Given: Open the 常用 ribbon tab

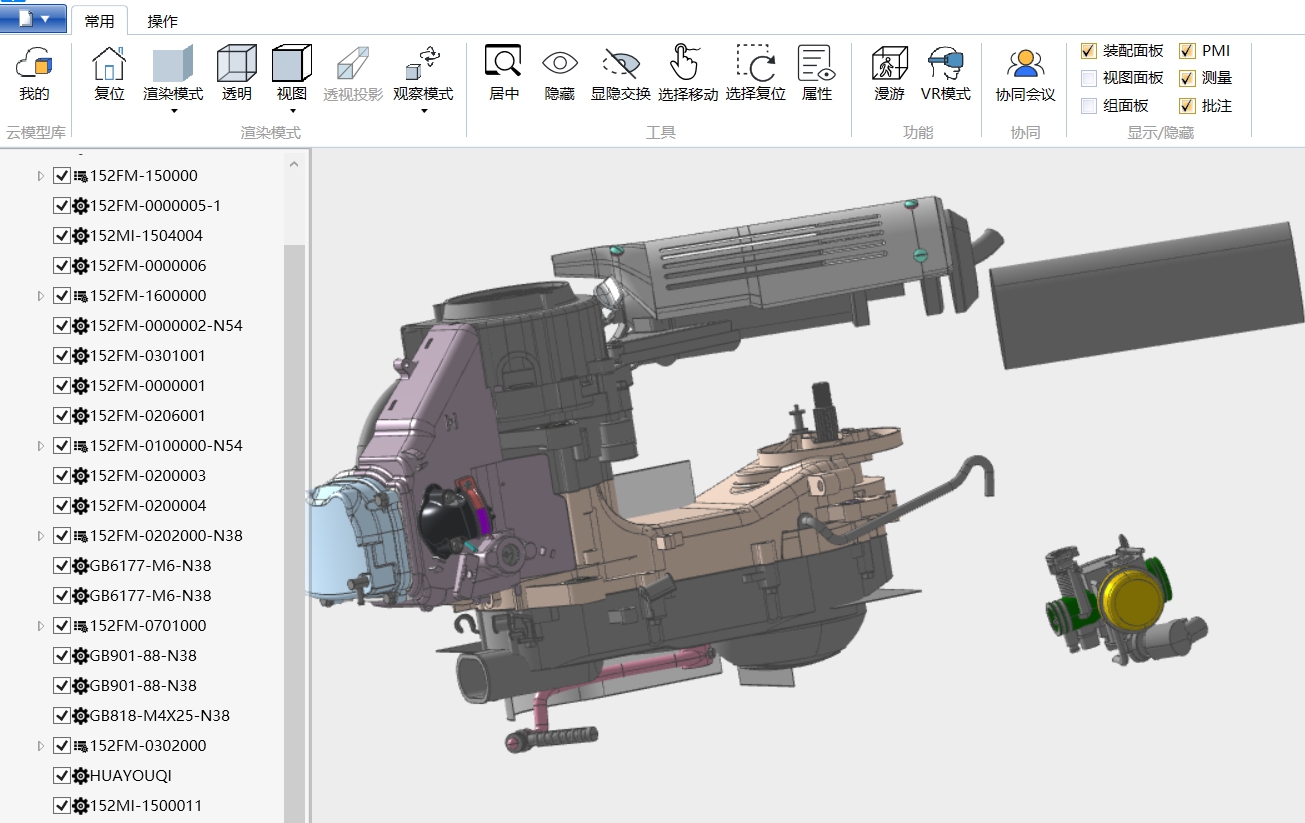Looking at the screenshot, I should [x=100, y=19].
